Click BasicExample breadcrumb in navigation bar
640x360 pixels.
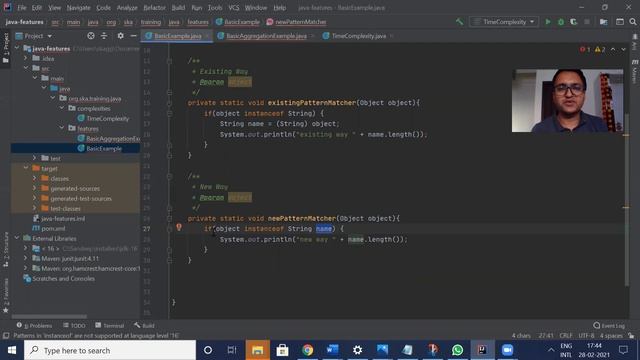[x=238, y=22]
